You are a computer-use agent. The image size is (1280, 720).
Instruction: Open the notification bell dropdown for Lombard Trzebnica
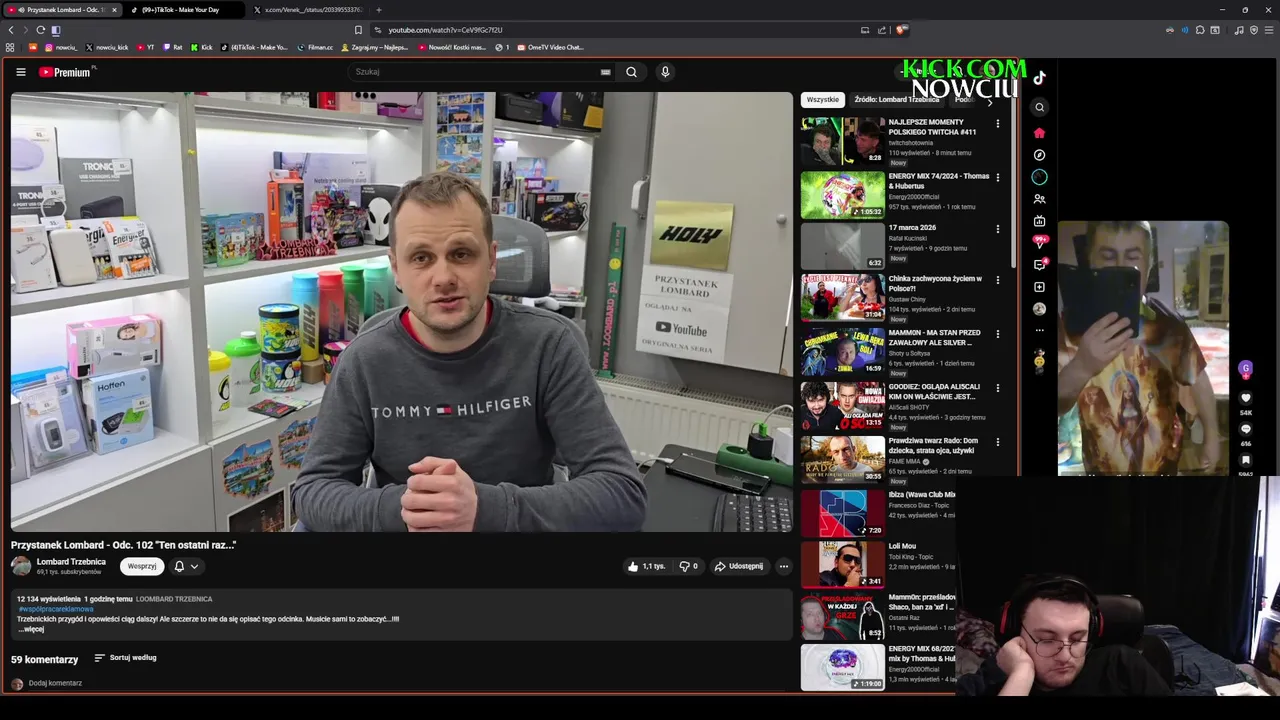click(186, 566)
